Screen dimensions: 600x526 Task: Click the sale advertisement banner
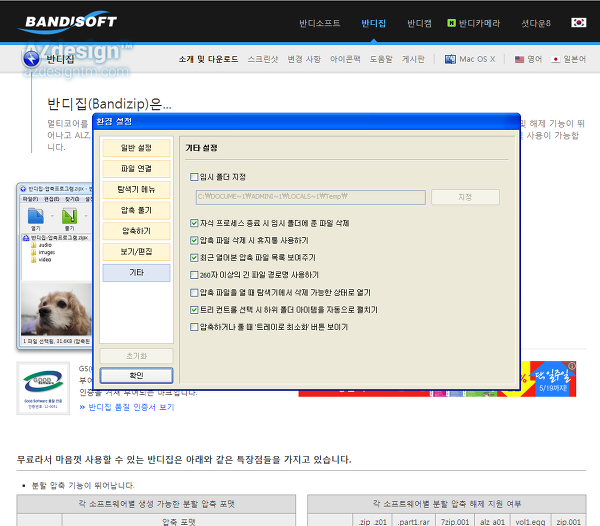tap(547, 379)
